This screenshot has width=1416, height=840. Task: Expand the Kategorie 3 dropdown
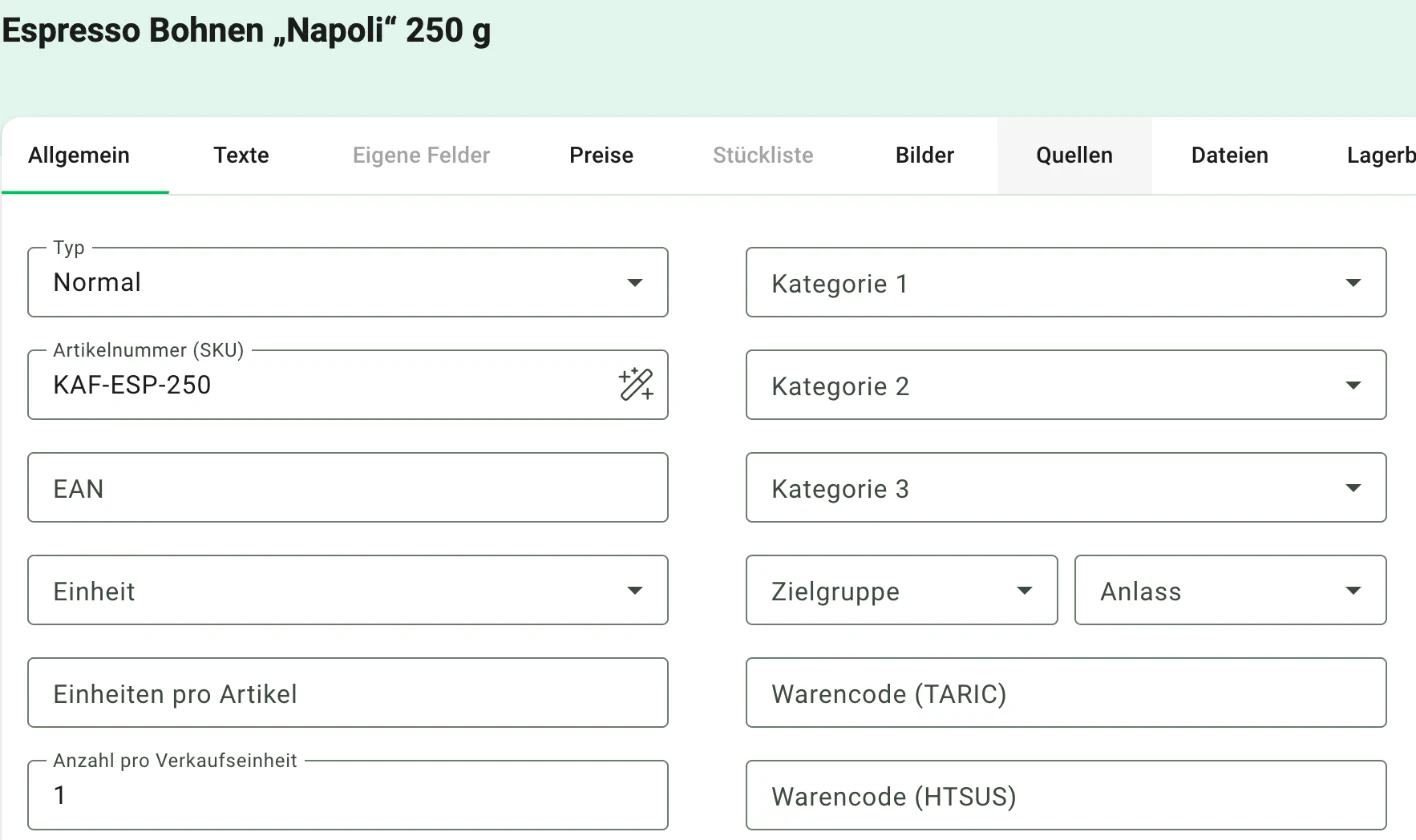click(x=1066, y=488)
